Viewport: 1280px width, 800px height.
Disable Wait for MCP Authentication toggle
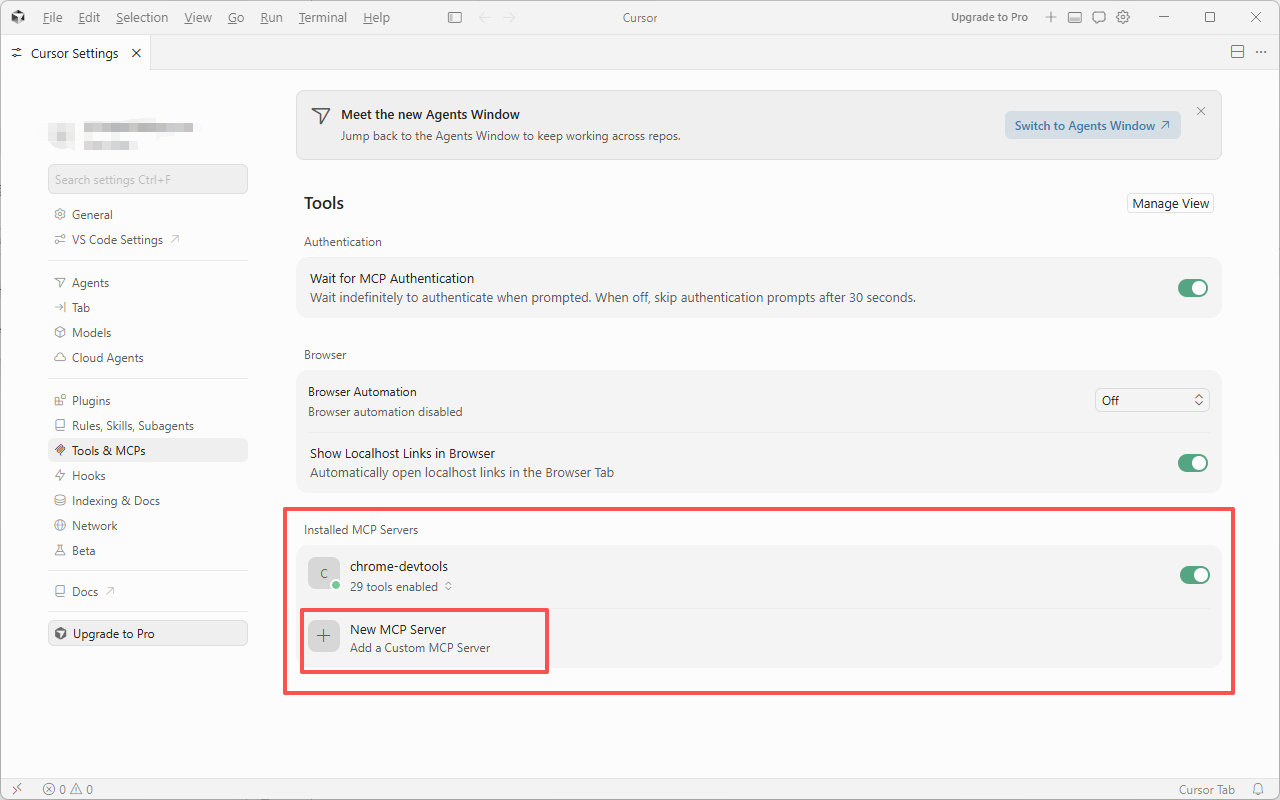tap(1193, 288)
